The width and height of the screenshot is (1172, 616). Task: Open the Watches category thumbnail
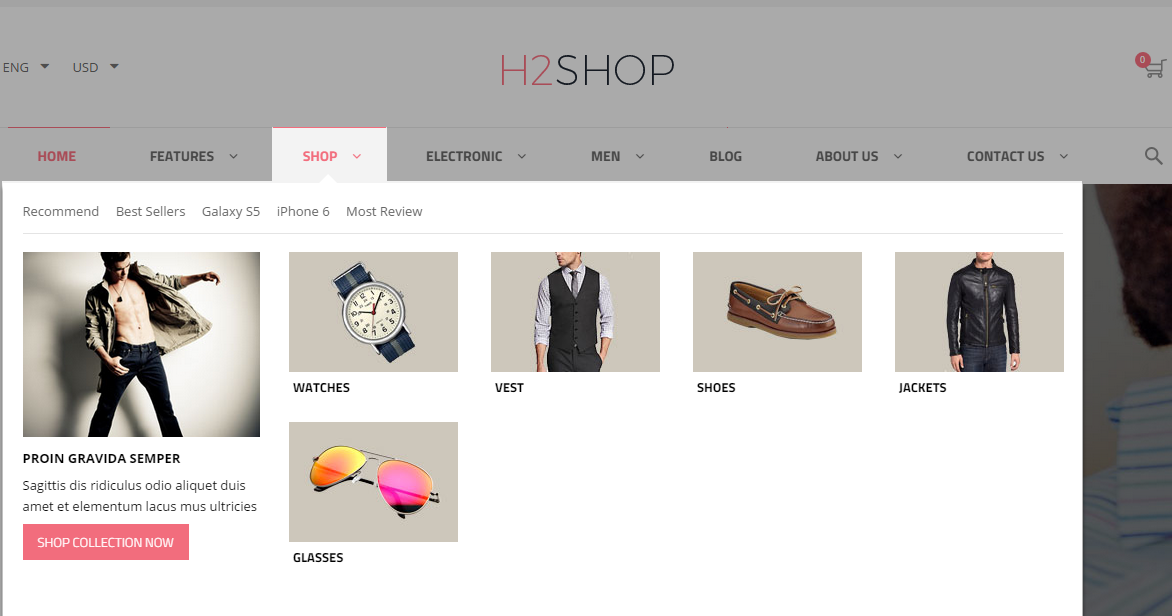point(373,312)
